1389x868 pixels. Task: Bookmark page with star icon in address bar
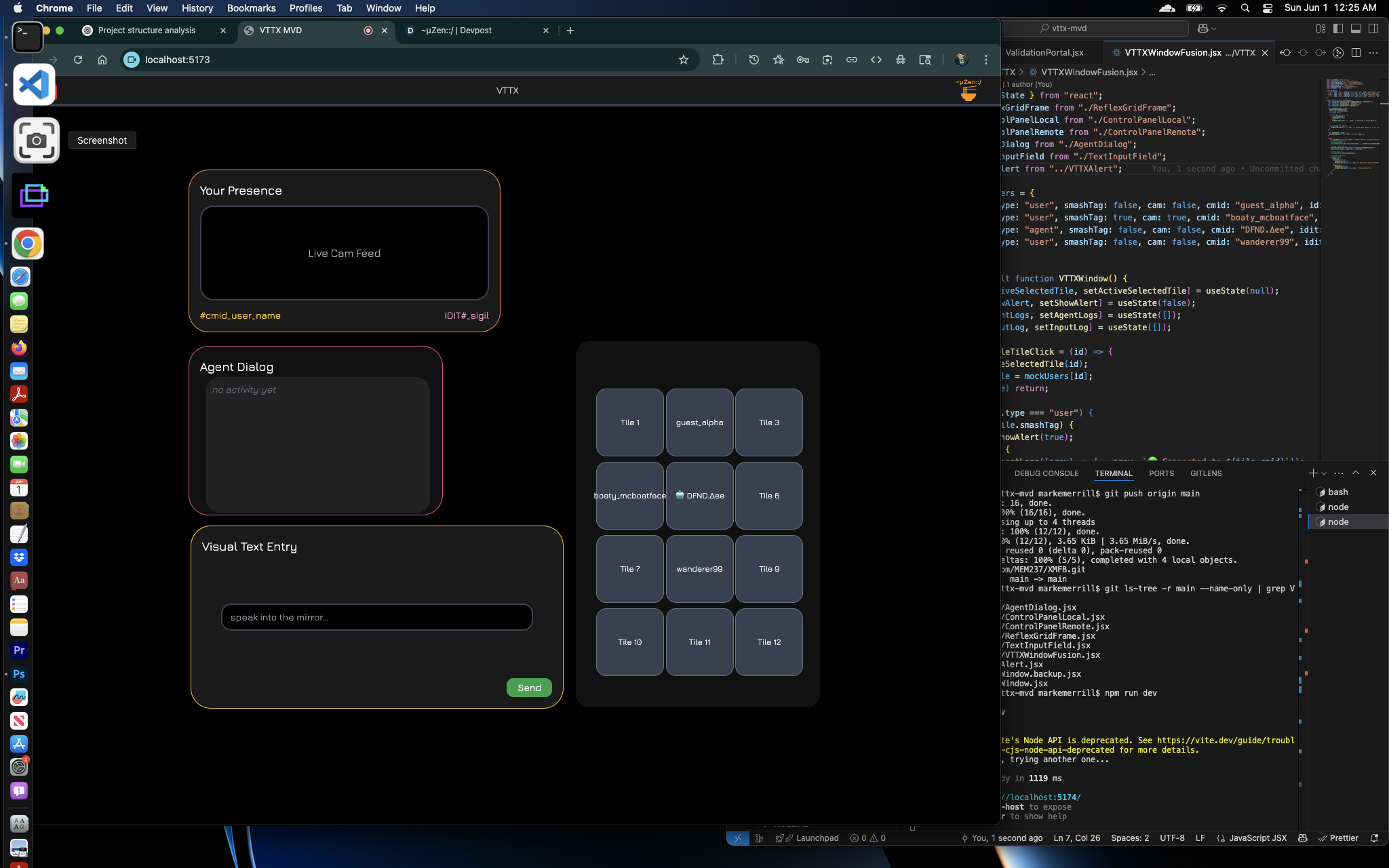pyautogui.click(x=683, y=60)
